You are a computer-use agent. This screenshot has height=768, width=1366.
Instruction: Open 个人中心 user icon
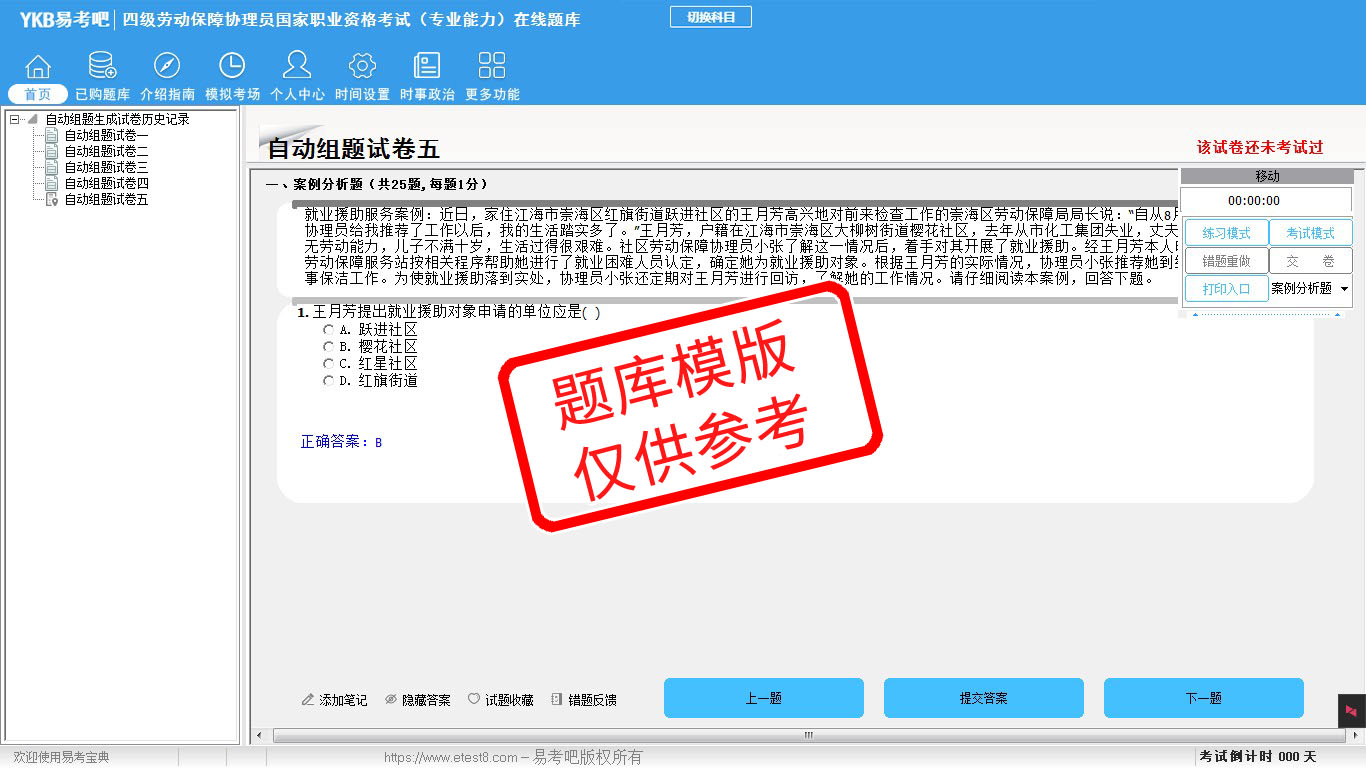tap(297, 67)
